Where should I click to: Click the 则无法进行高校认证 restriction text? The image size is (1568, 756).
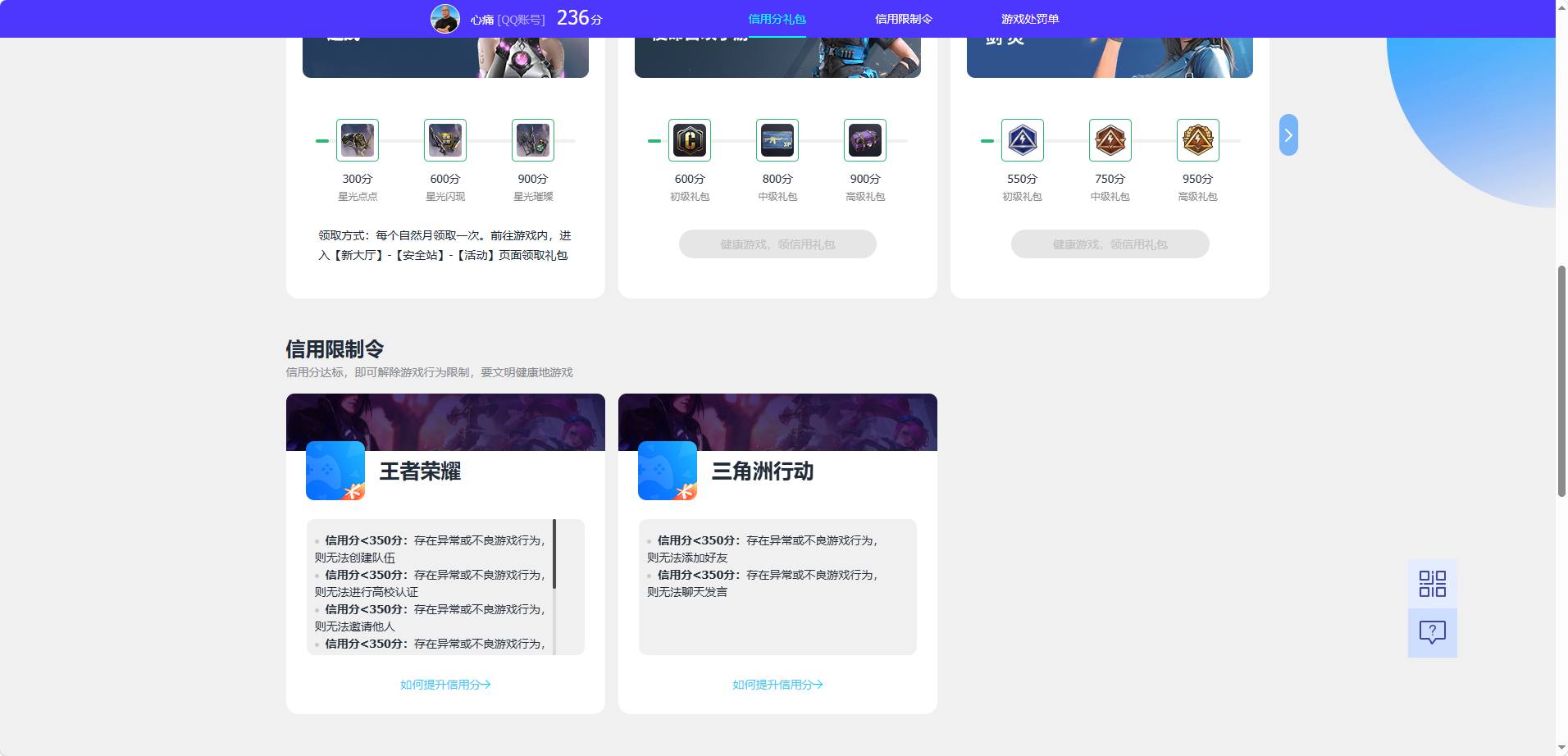click(x=367, y=592)
